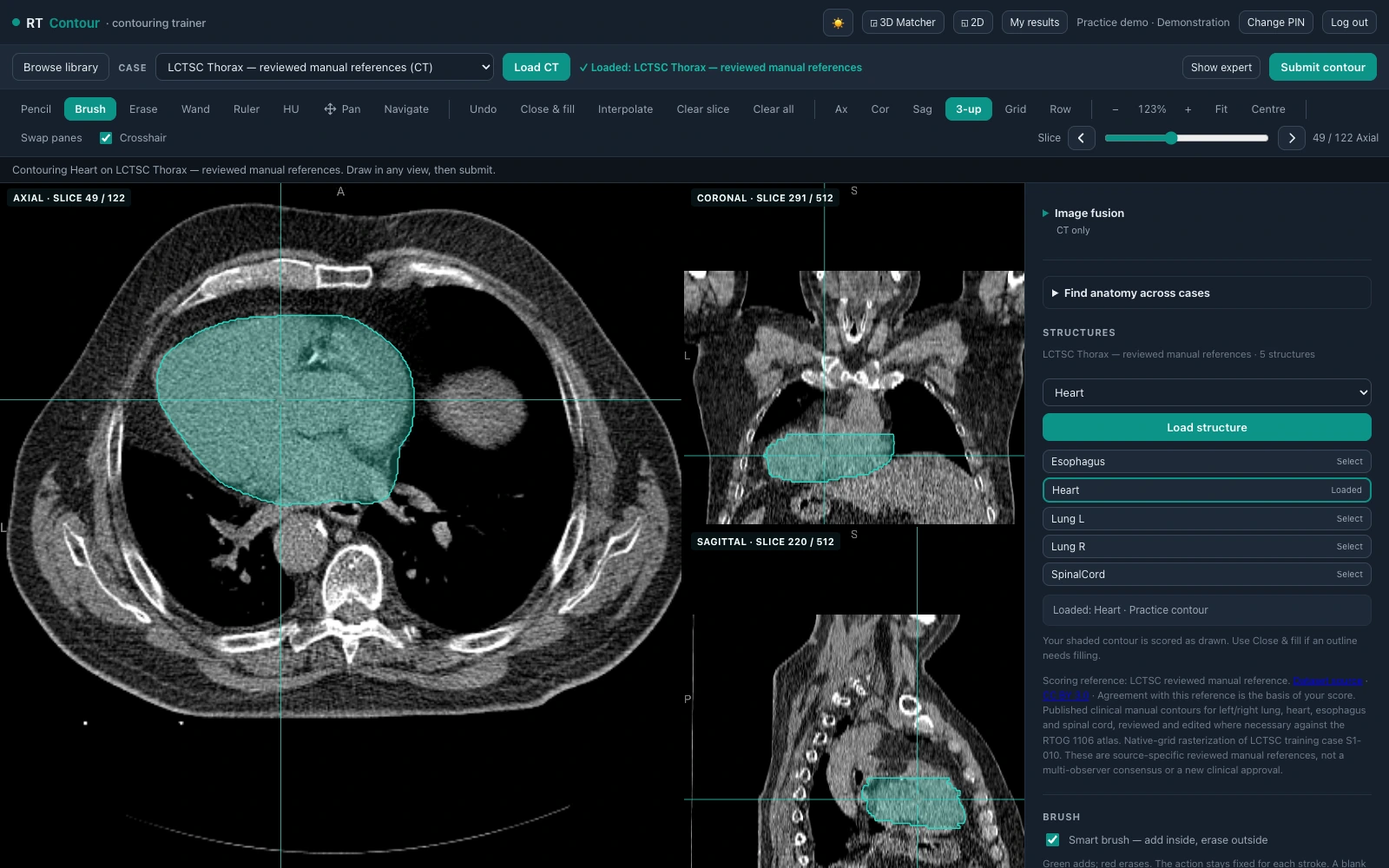Image resolution: width=1389 pixels, height=868 pixels.
Task: Select the Pencil tool
Action: coord(36,109)
